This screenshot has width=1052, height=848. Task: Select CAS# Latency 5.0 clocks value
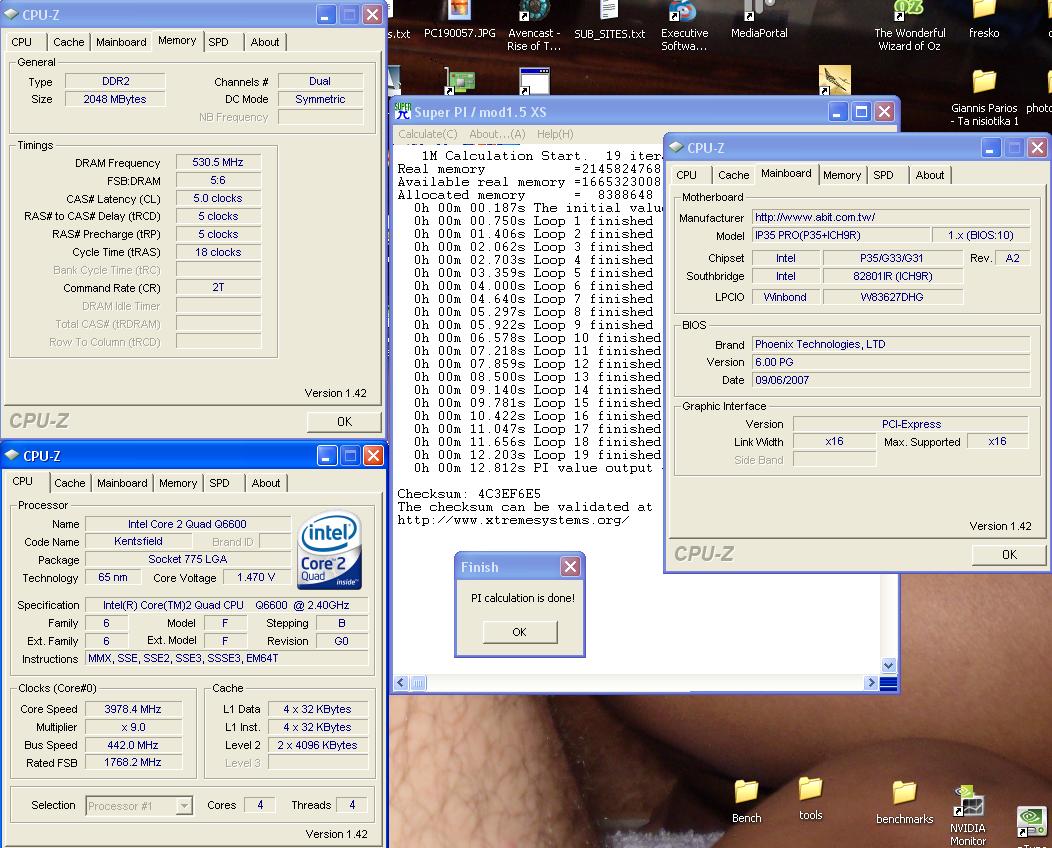[218, 199]
